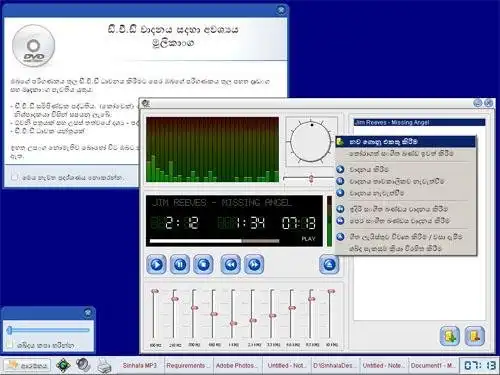Switch to Untitled - Not taskbar item
This screenshot has width=500, height=375.
click(x=286, y=366)
